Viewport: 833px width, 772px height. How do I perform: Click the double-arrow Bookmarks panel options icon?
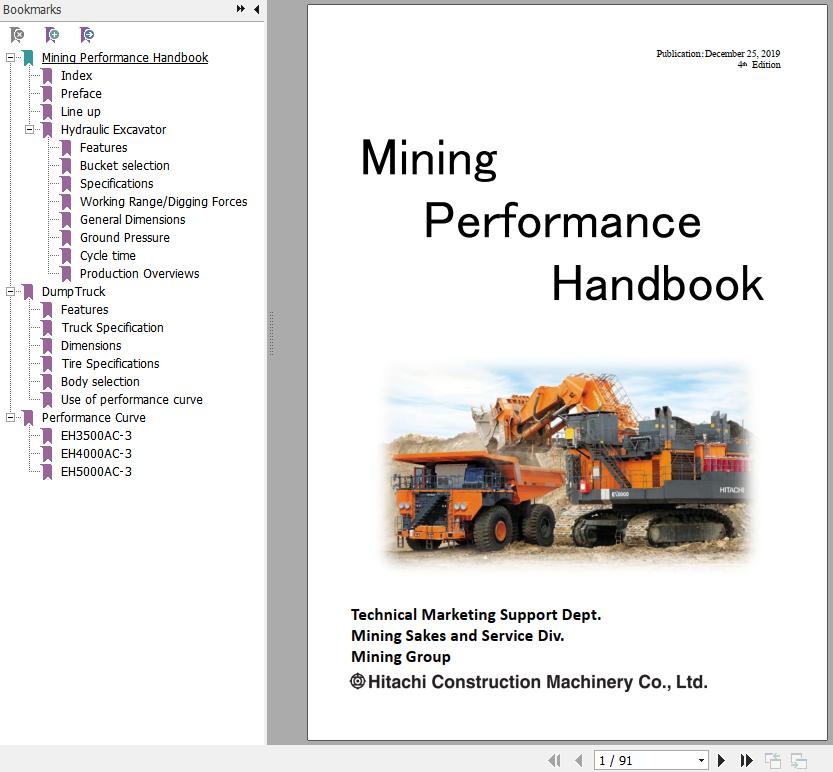tap(241, 9)
